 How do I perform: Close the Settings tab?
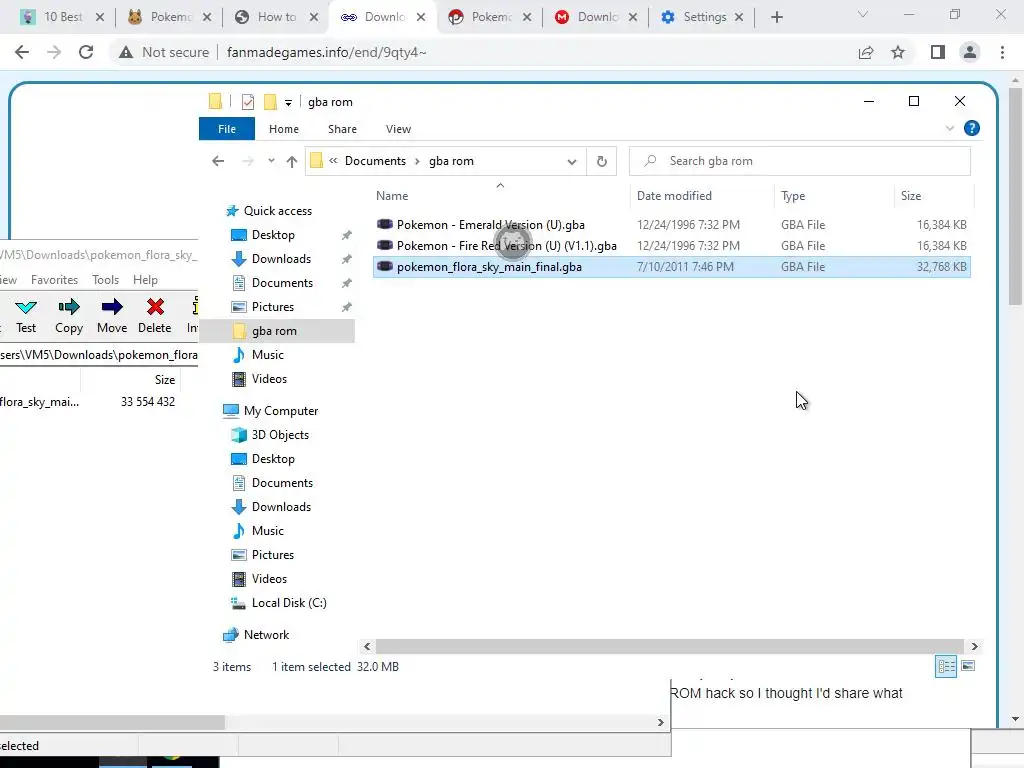click(739, 18)
